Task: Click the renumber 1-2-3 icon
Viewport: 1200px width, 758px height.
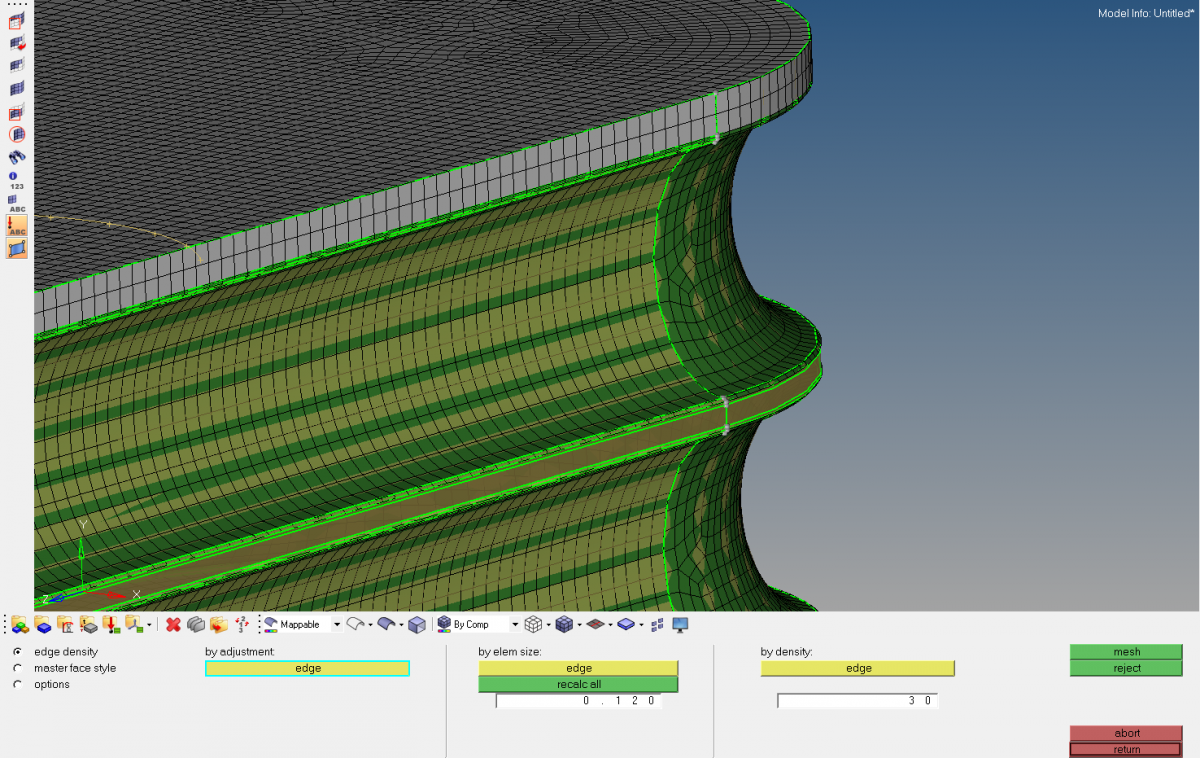Action: coord(241,624)
